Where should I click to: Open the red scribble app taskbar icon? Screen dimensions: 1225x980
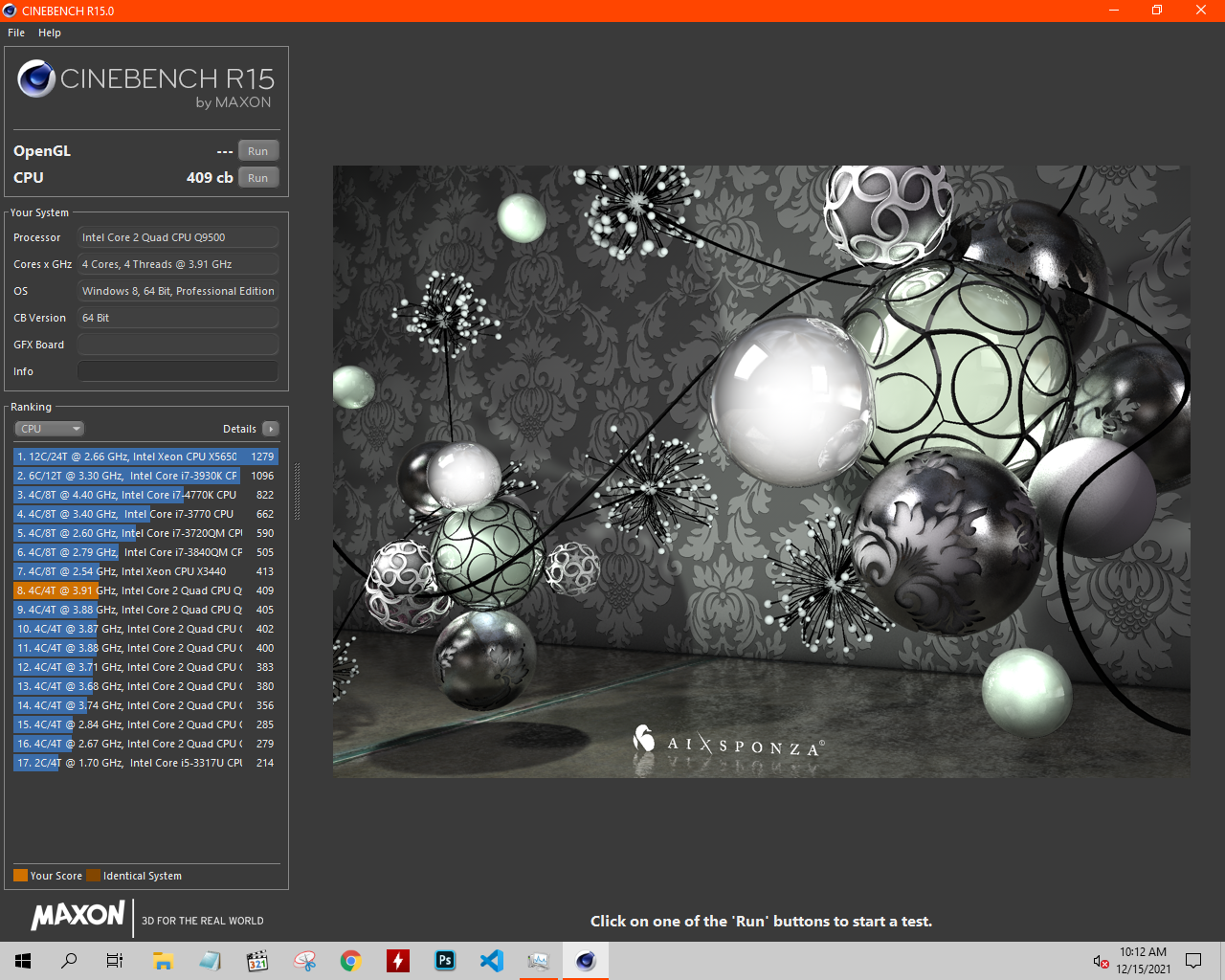tap(304, 961)
